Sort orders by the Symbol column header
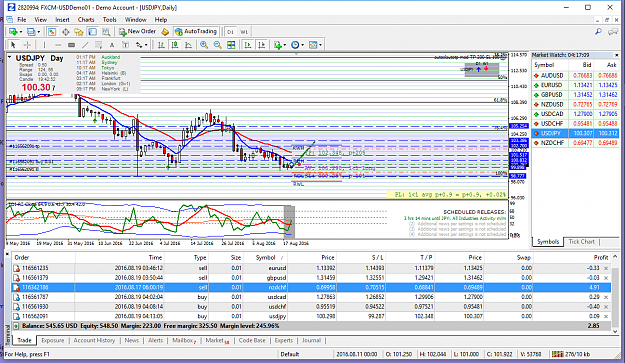This screenshot has height=363, width=625. click(x=266, y=257)
